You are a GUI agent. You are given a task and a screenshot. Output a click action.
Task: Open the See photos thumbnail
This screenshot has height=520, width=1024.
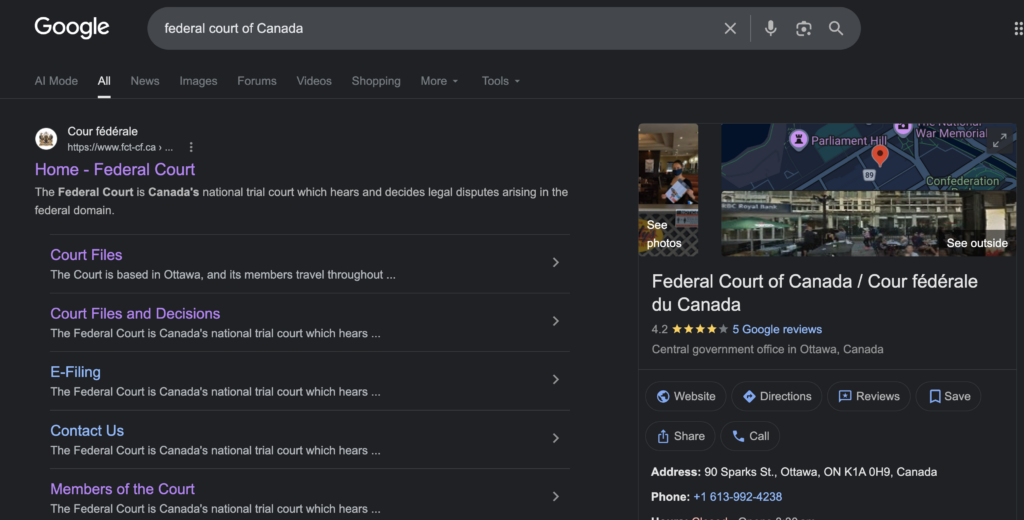(668, 189)
